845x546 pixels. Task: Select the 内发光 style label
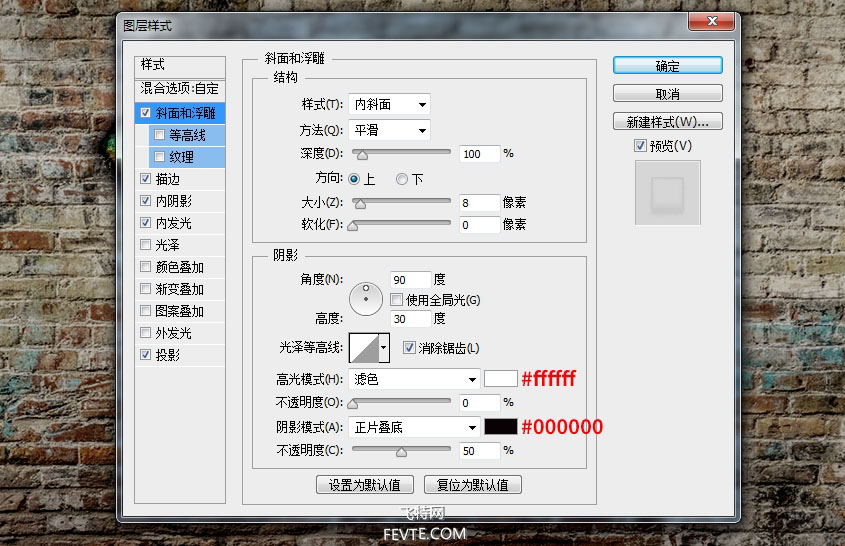[x=174, y=223]
